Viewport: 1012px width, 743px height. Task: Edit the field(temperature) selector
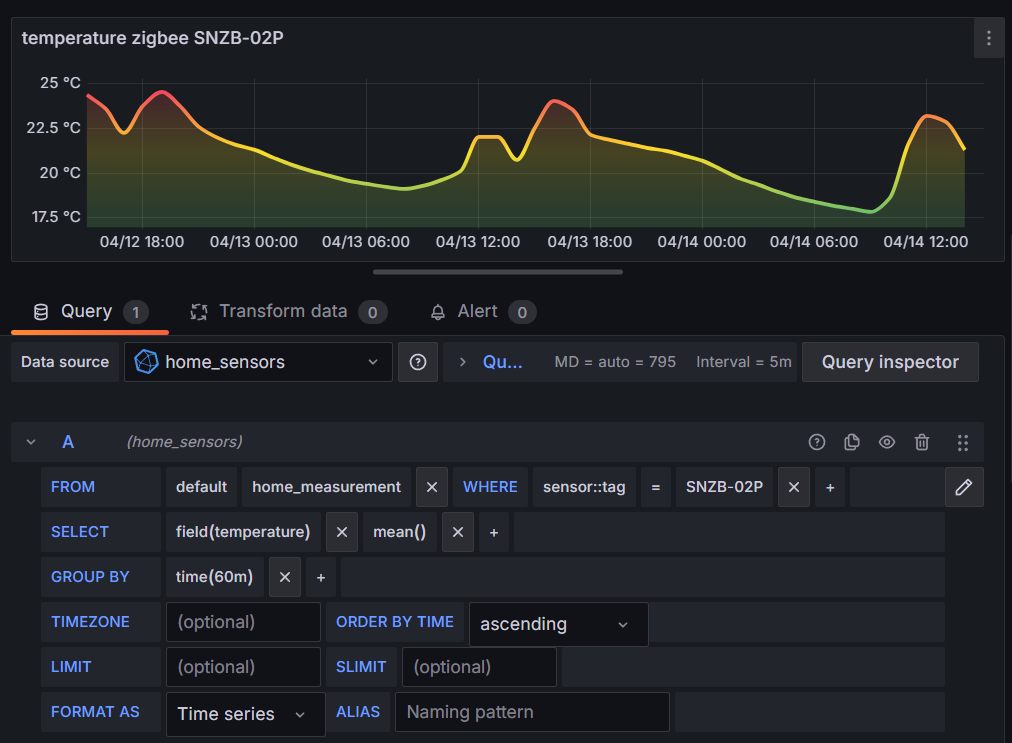tap(243, 532)
